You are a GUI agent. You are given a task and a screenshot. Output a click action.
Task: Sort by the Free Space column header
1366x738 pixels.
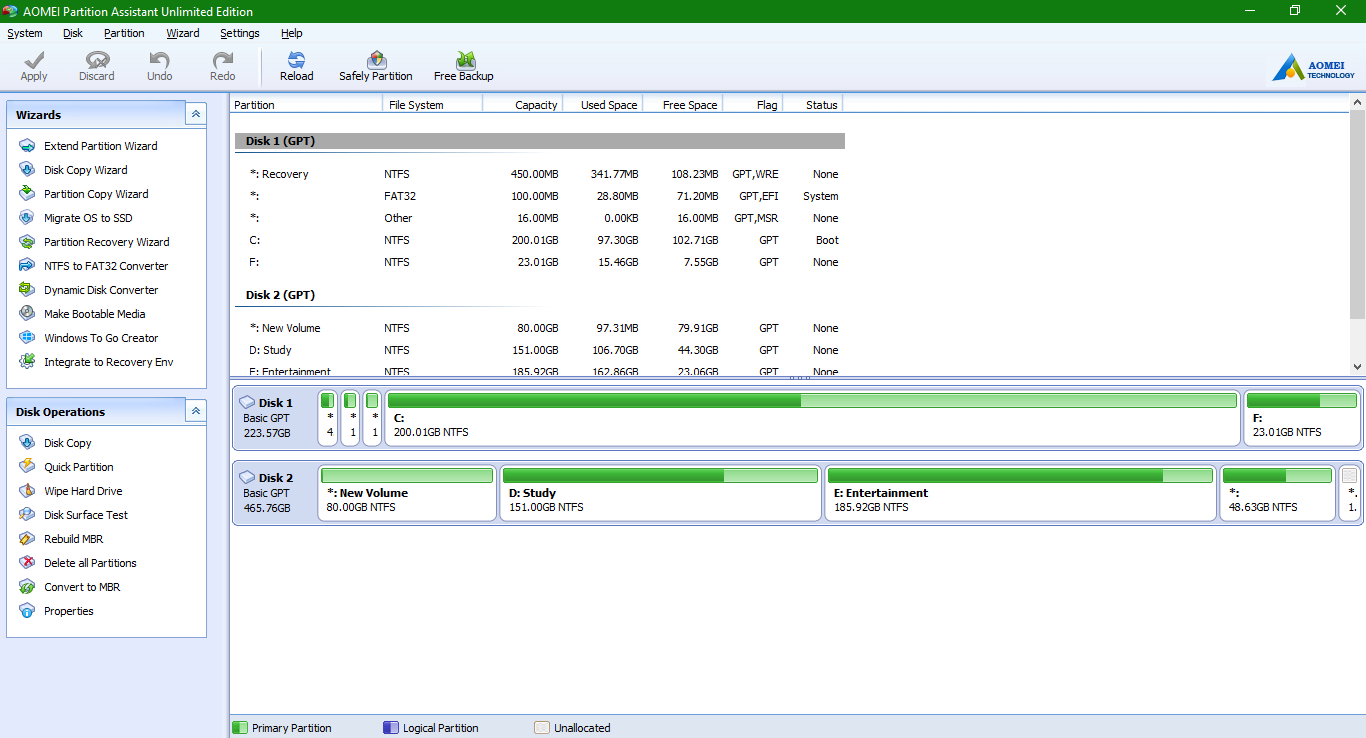point(683,104)
